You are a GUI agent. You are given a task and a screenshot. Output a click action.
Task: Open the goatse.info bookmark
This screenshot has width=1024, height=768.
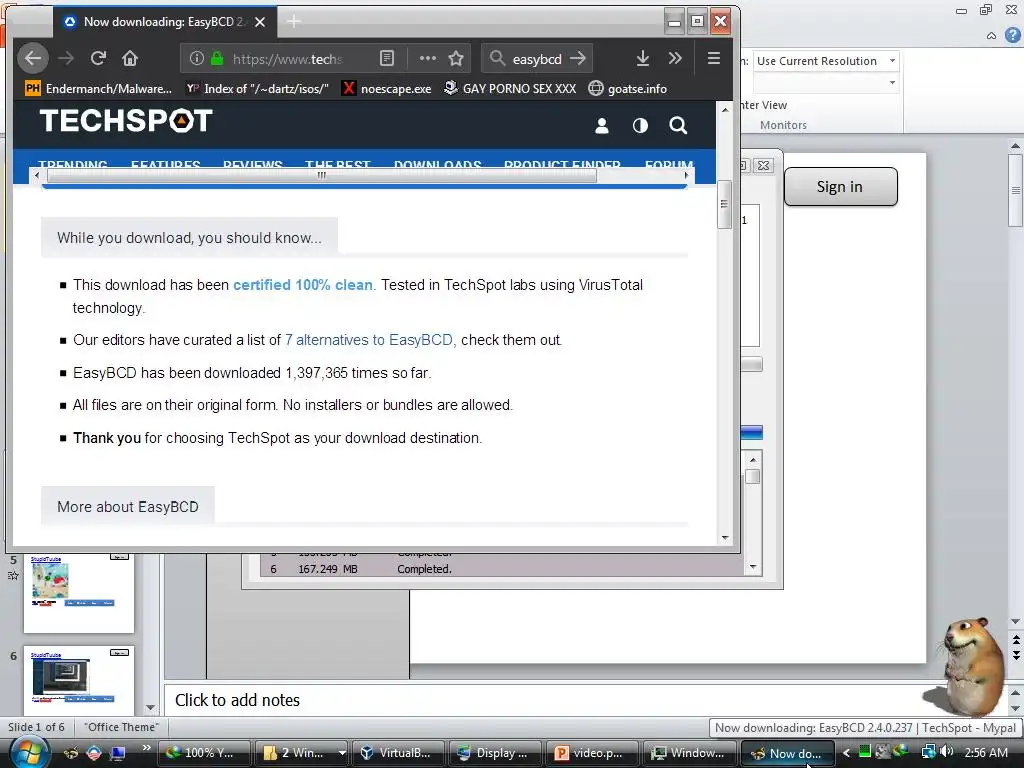pos(628,88)
